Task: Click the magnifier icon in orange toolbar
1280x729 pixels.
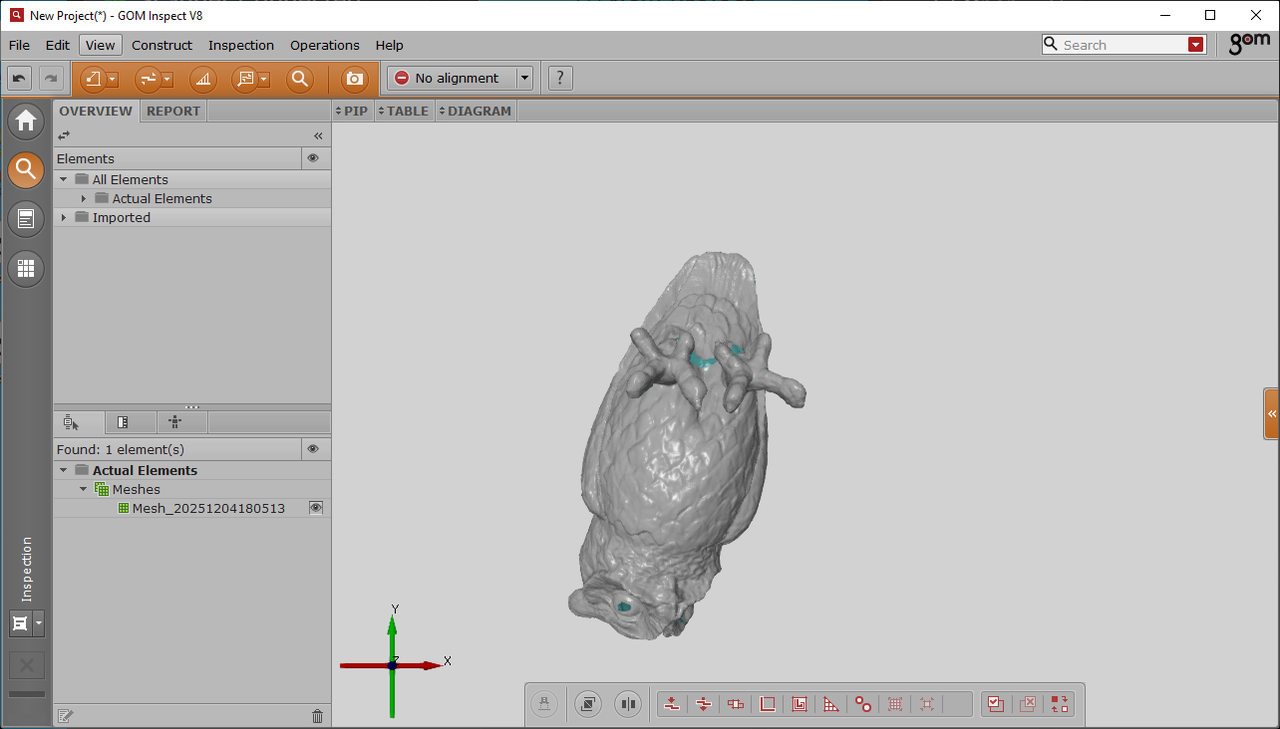Action: pos(299,79)
